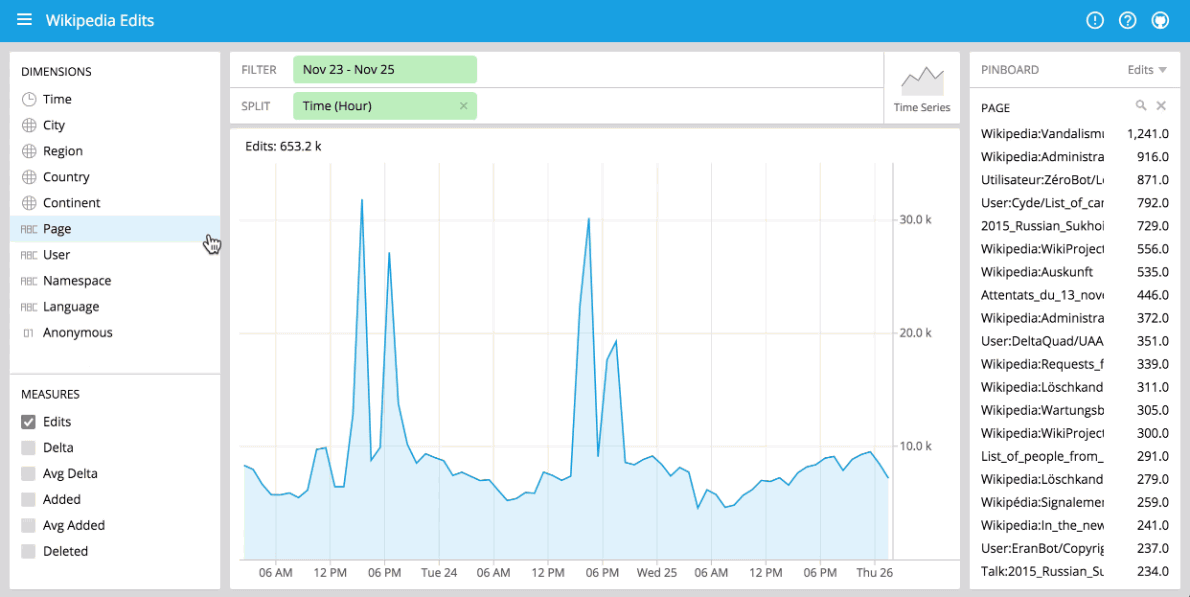
Task: Select the Time dimension
Action: click(115, 99)
